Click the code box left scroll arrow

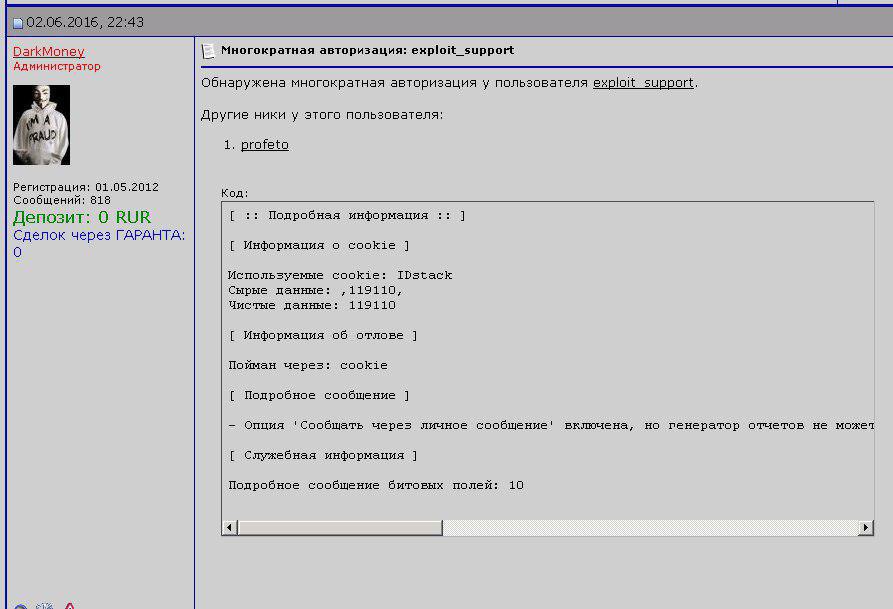pyautogui.click(x=229, y=528)
